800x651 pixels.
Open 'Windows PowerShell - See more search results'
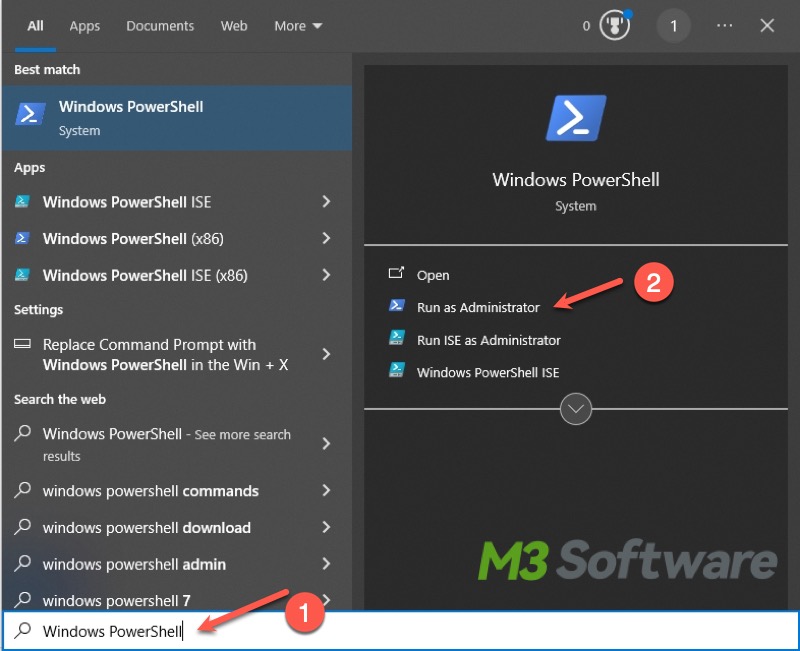[177, 444]
